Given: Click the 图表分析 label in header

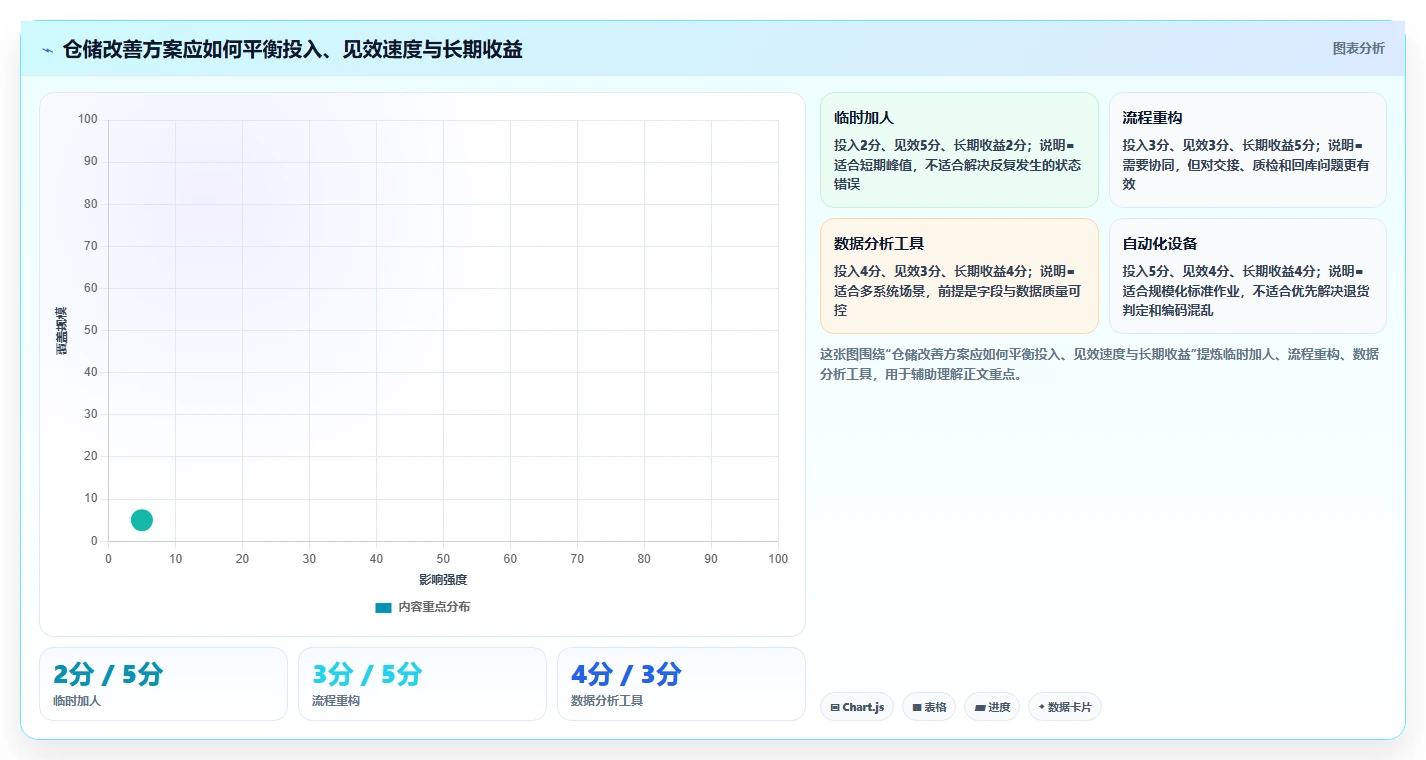Looking at the screenshot, I should [1358, 48].
